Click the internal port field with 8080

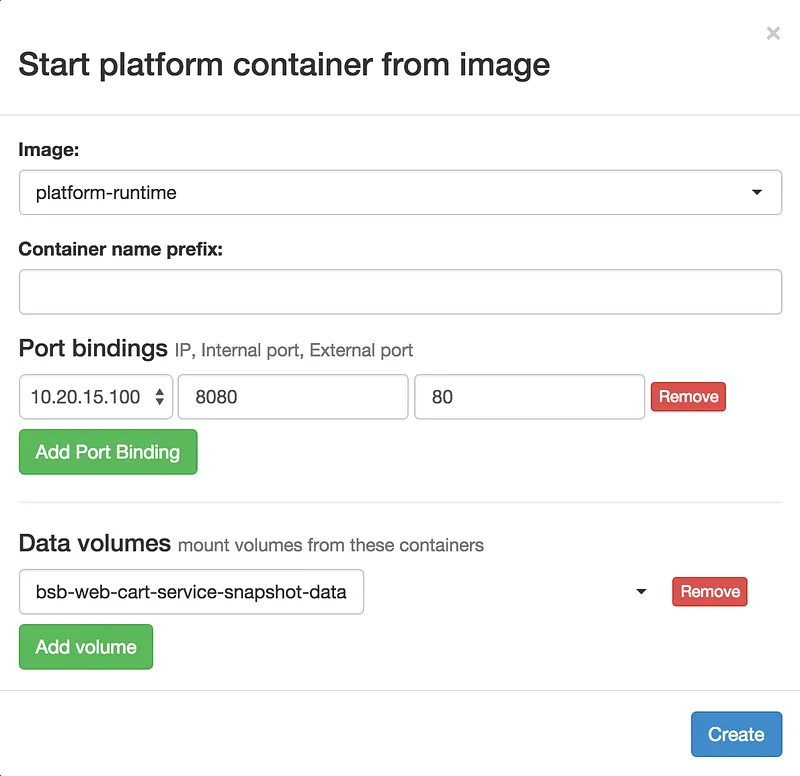tap(293, 397)
